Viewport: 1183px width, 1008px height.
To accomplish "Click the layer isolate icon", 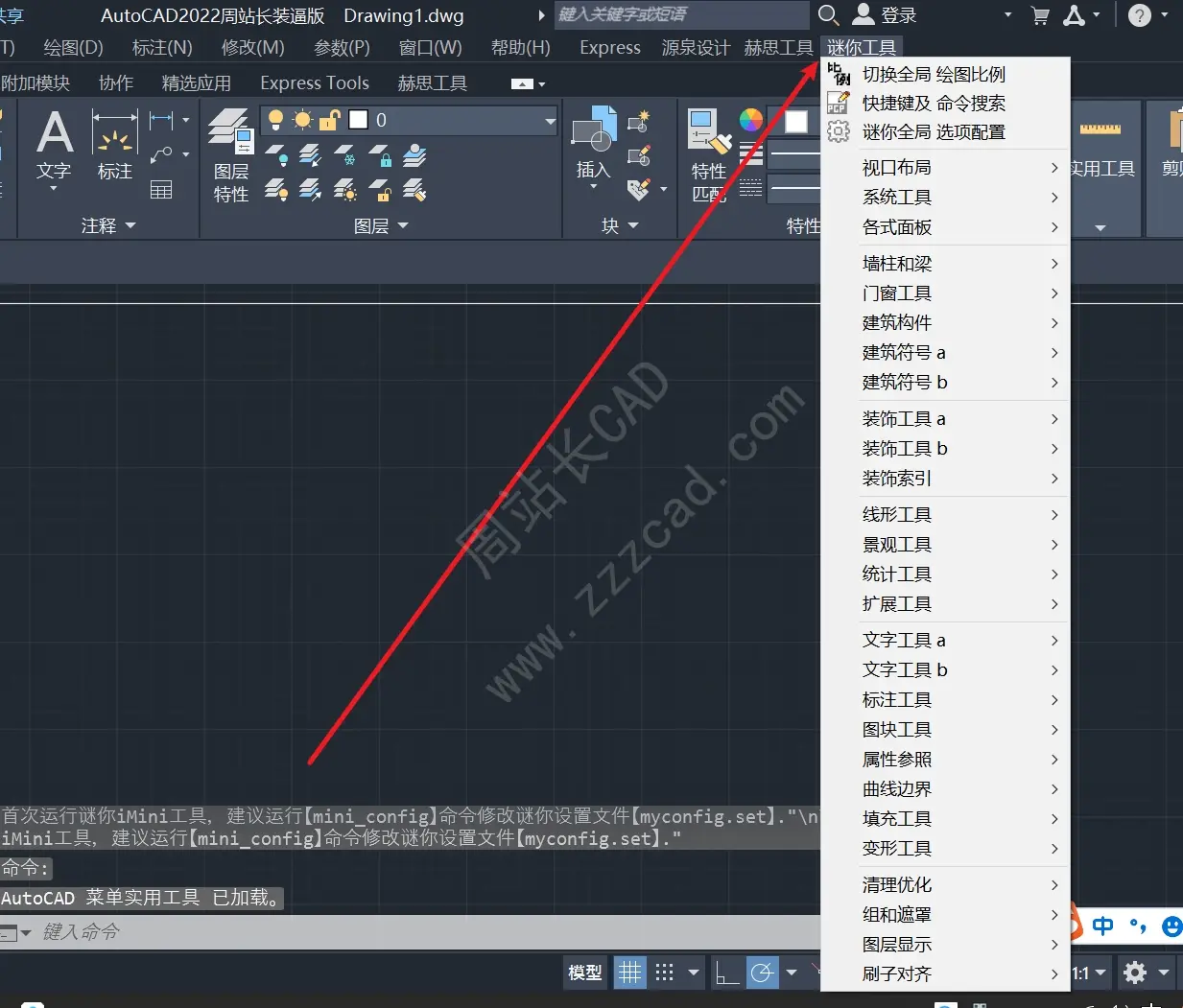I will pyautogui.click(x=310, y=155).
